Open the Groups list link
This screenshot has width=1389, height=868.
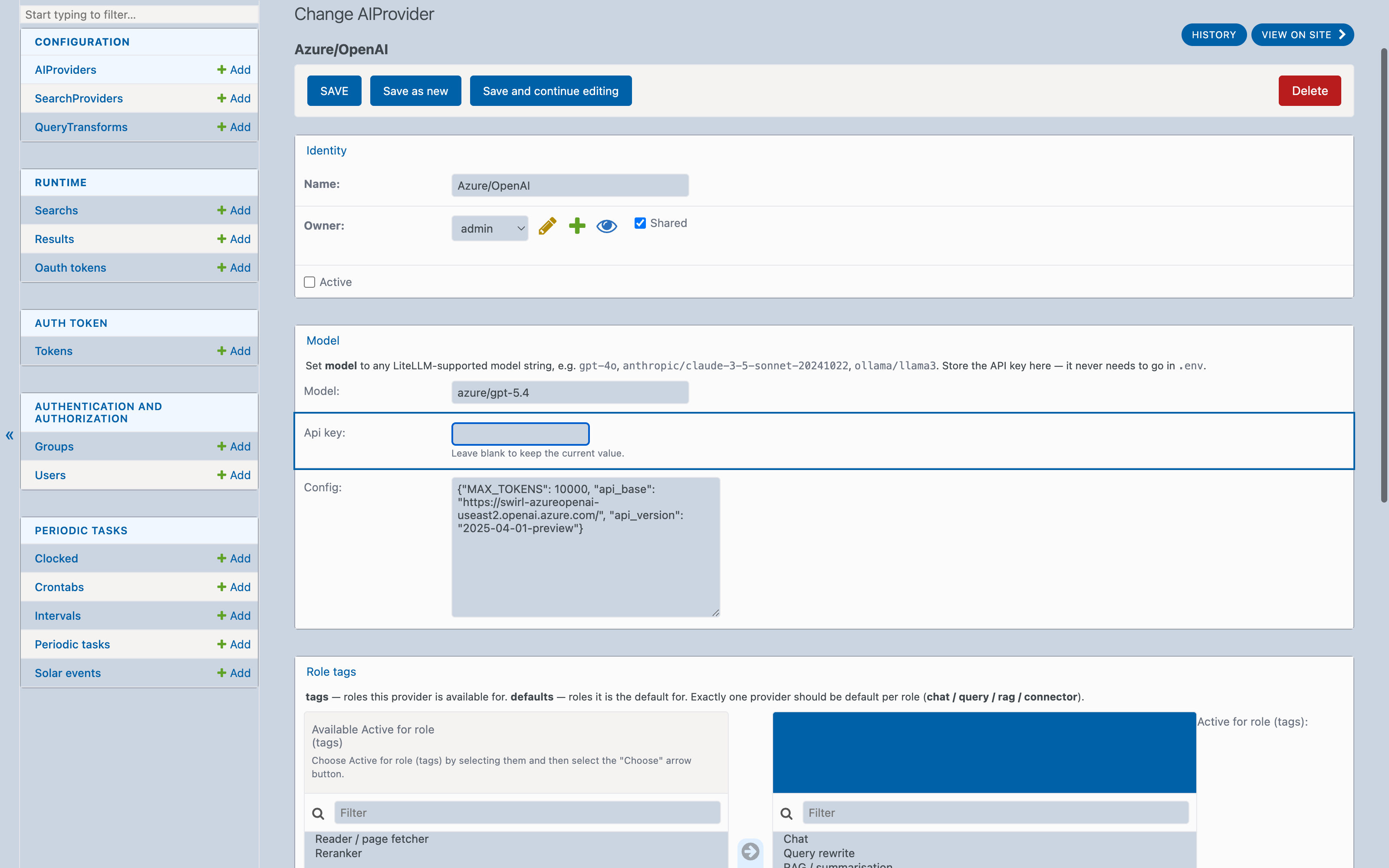tap(54, 446)
